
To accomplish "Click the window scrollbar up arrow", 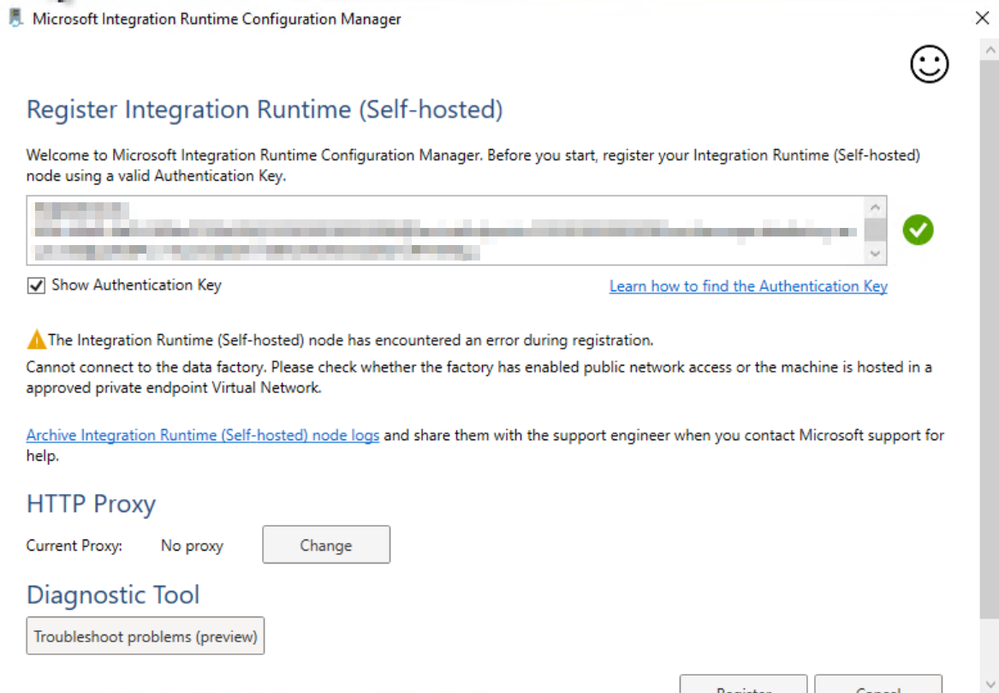I will 989,48.
